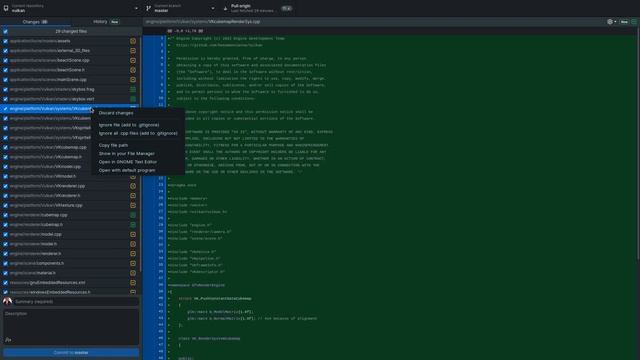
Task: Uncheck the beachScene.h checkbox
Action: (5, 70)
